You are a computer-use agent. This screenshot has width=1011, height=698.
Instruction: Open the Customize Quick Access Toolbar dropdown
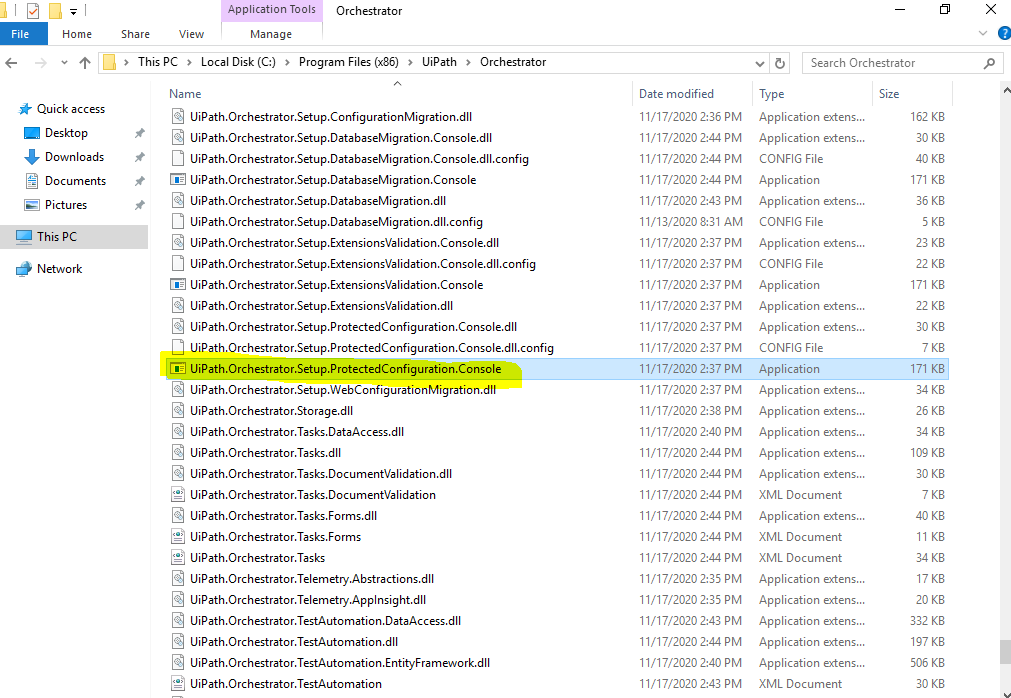pyautogui.click(x=73, y=11)
